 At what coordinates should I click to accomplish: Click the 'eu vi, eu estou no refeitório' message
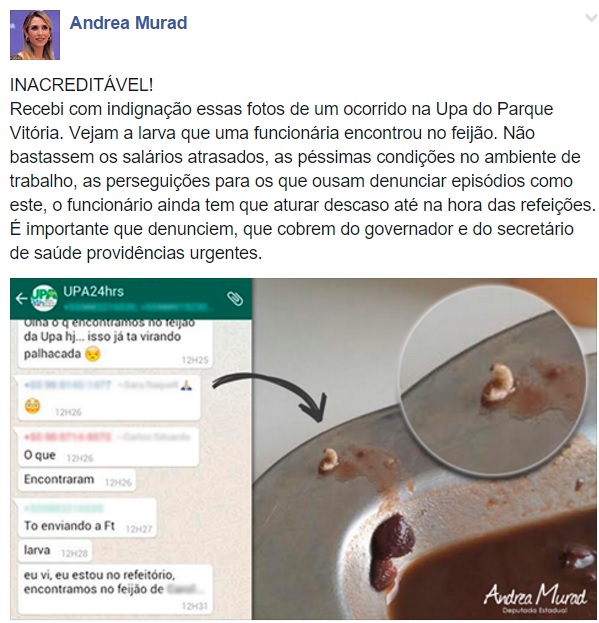tap(115, 589)
